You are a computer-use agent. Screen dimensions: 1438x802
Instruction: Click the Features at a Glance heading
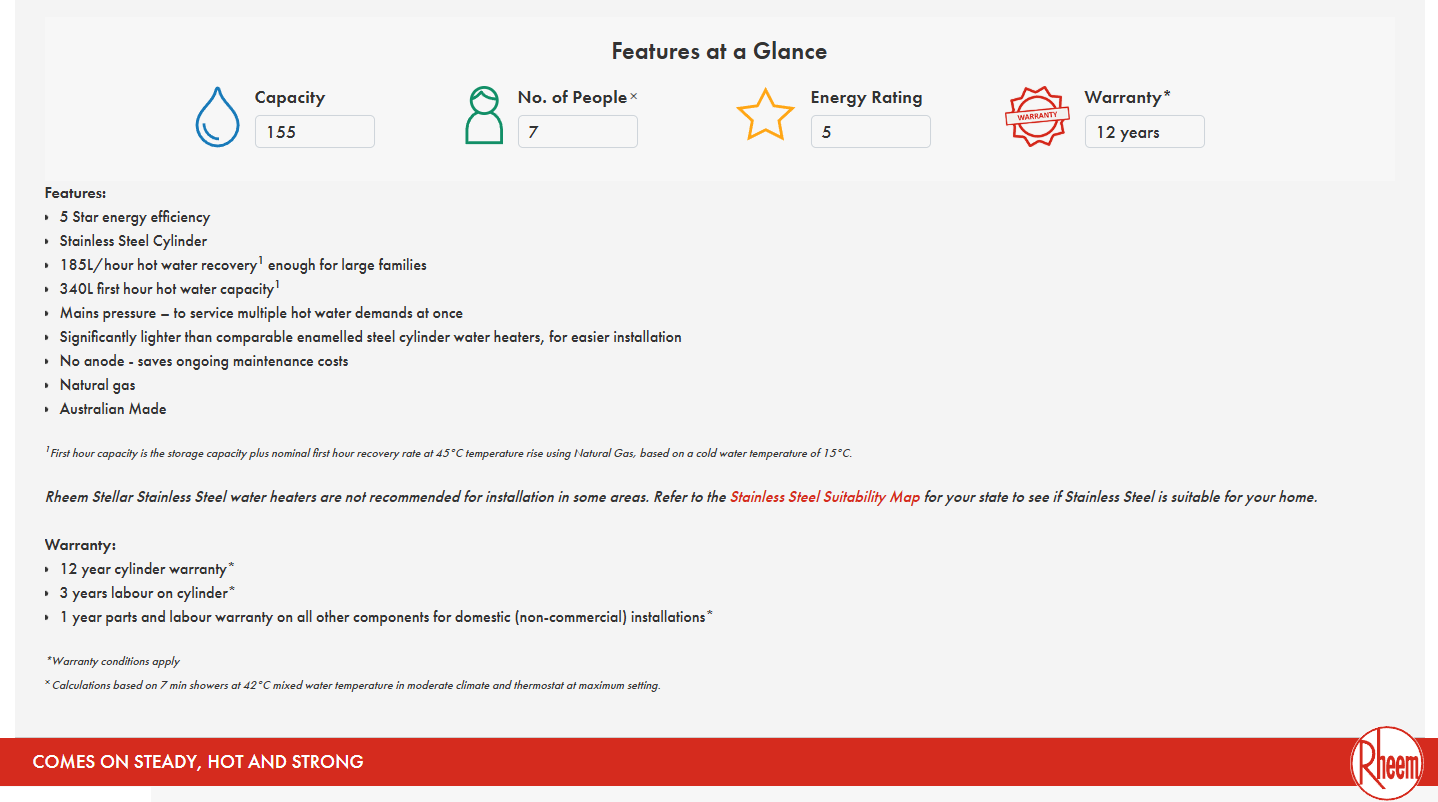tap(720, 51)
